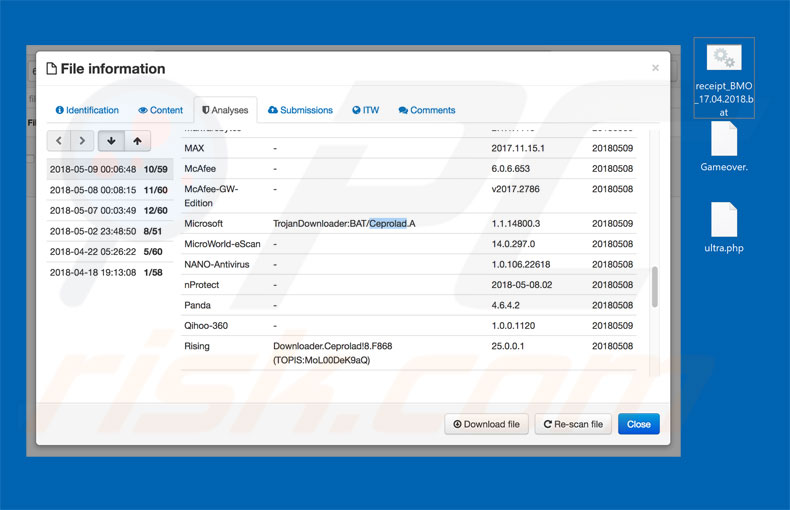Select analysis 2018-05-09 00:06:48 row
790x510 pixels.
[109, 169]
